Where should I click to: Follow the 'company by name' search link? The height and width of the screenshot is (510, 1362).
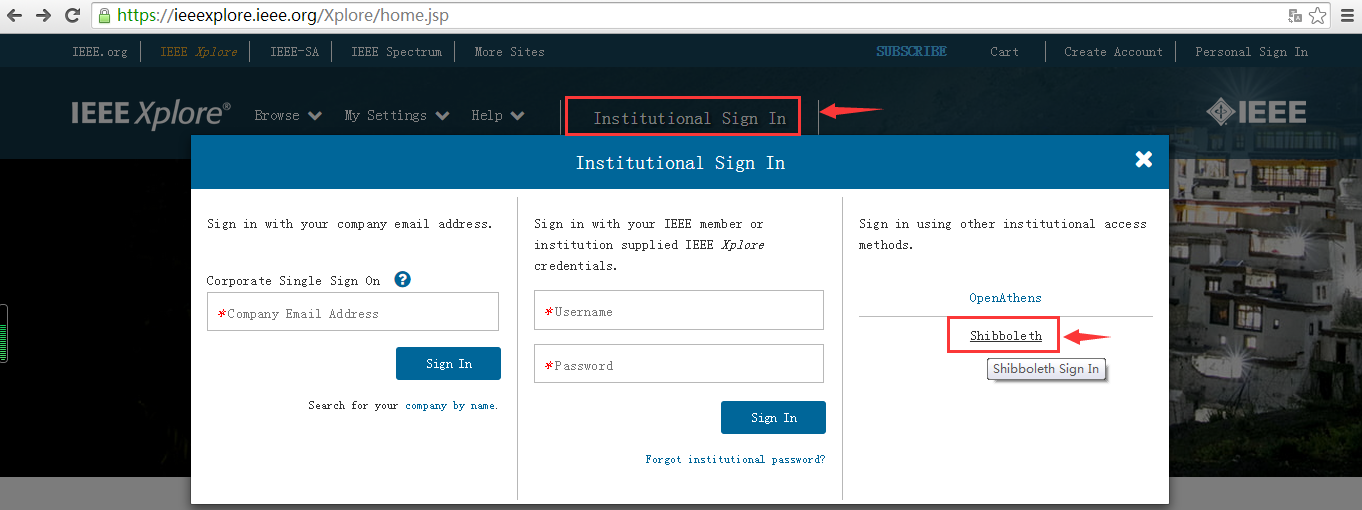[x=450, y=406]
